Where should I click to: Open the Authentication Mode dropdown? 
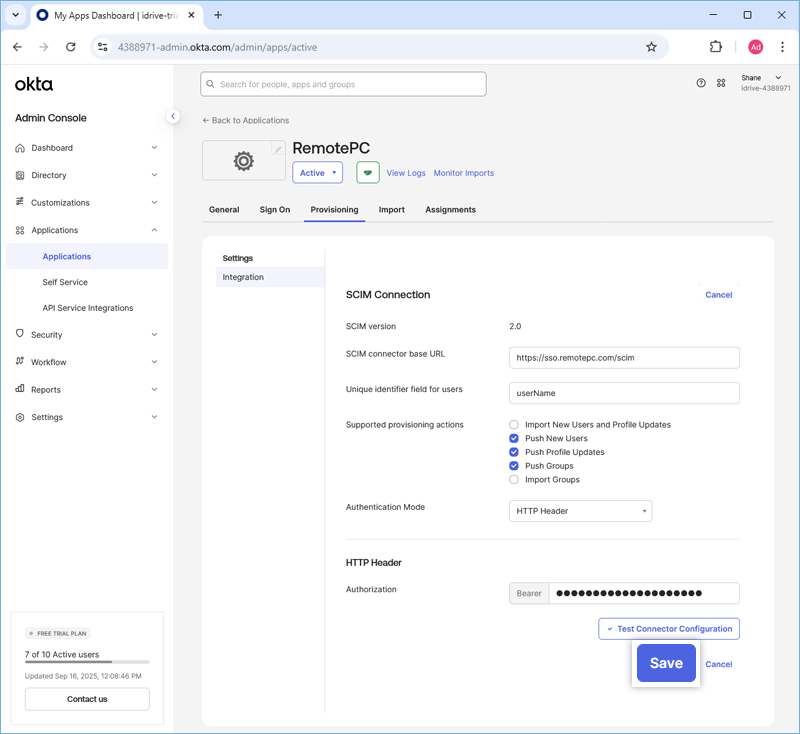pyautogui.click(x=580, y=511)
